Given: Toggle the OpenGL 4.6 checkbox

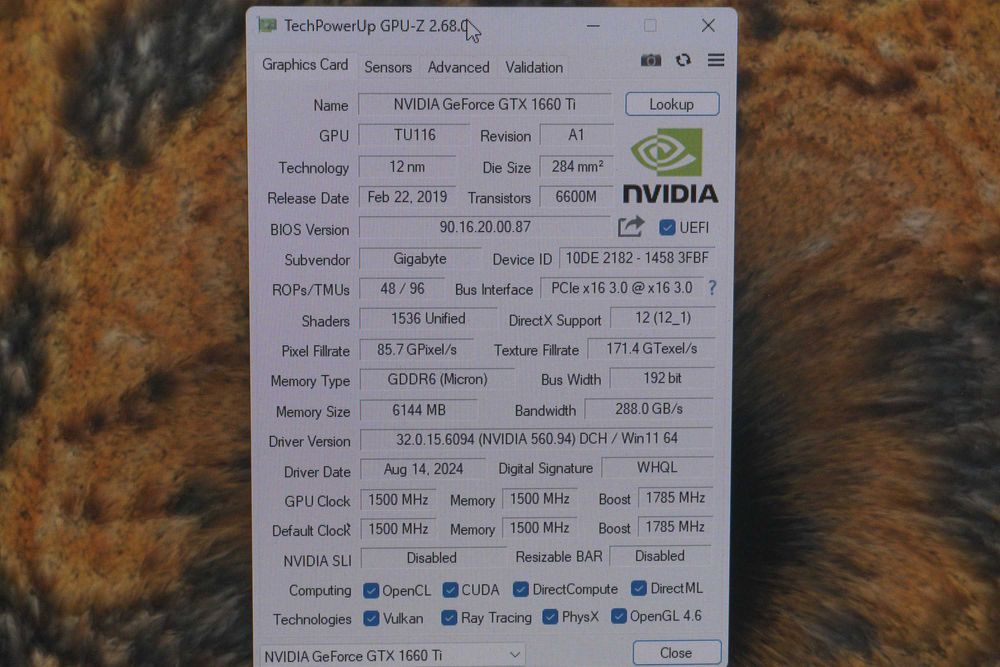Looking at the screenshot, I should tap(618, 616).
